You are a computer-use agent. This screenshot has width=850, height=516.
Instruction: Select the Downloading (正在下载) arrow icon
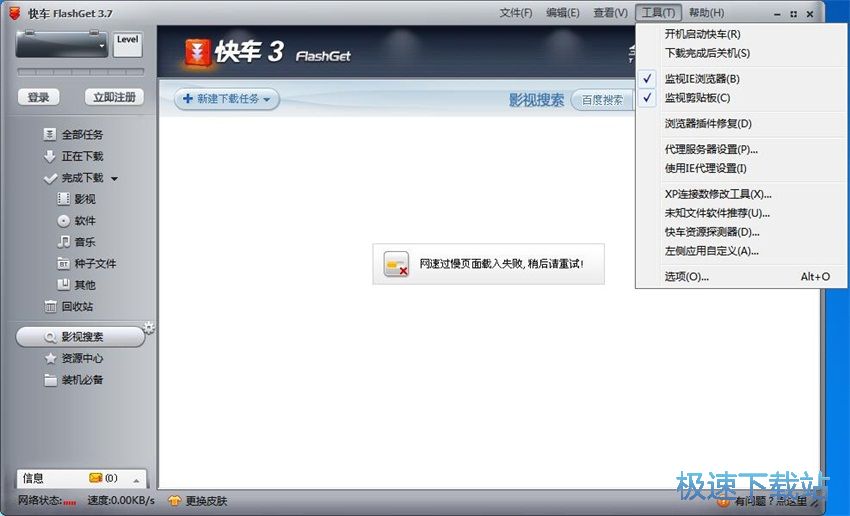49,156
